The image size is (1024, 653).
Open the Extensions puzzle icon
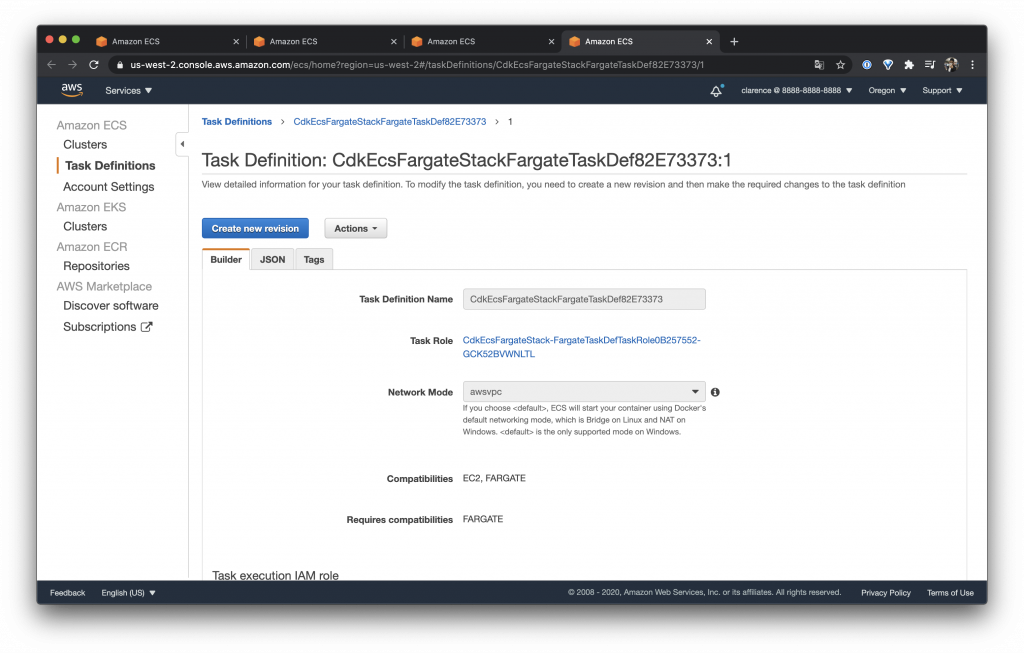click(x=909, y=65)
